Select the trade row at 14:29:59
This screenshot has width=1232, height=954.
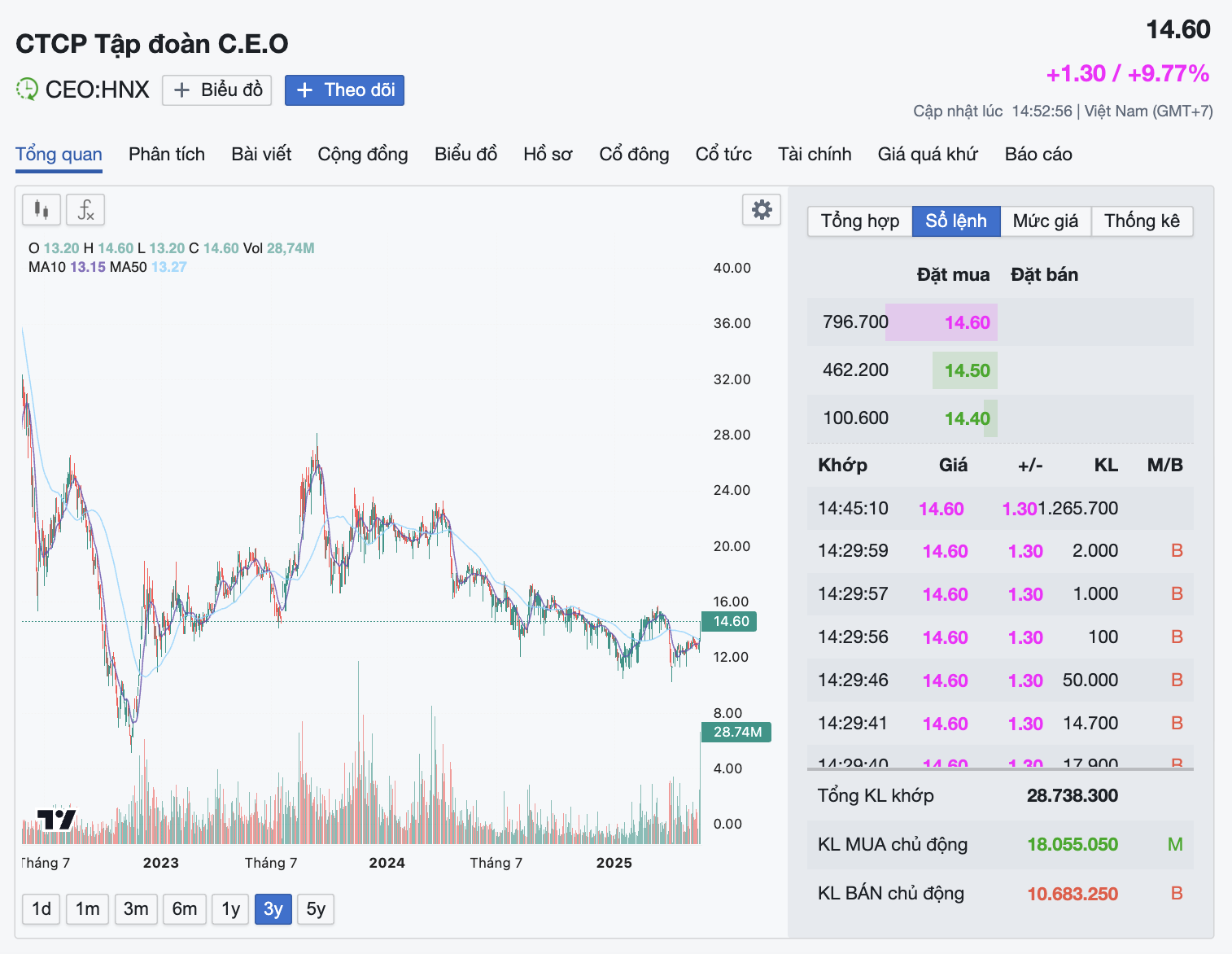coord(1000,551)
